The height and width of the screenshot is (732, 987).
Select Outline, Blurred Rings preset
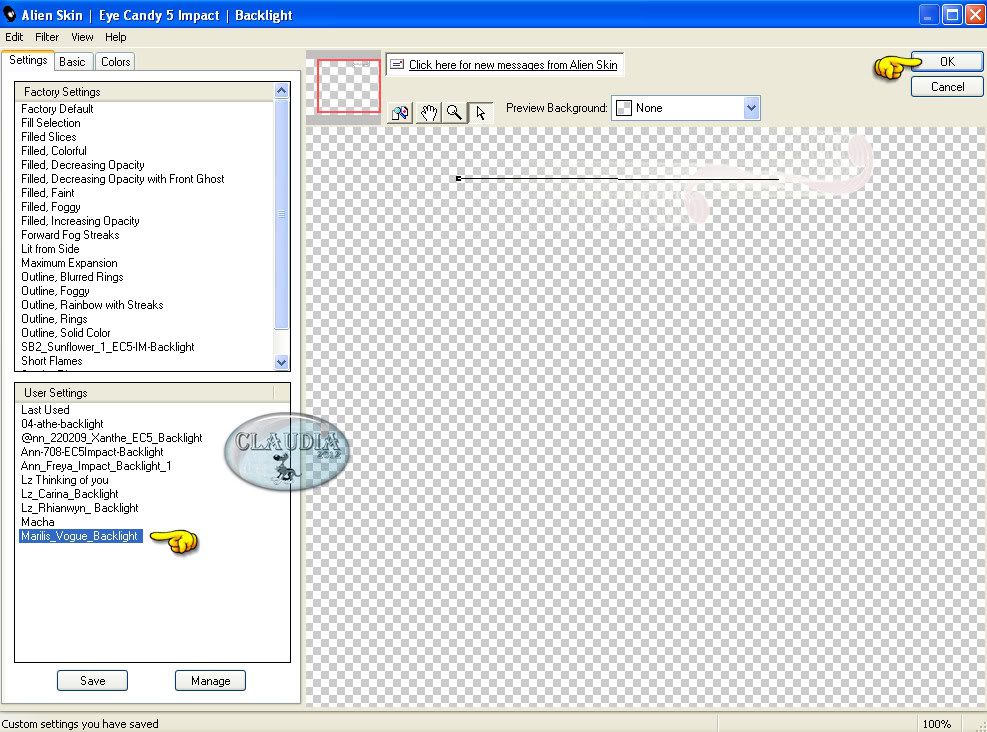coord(72,277)
